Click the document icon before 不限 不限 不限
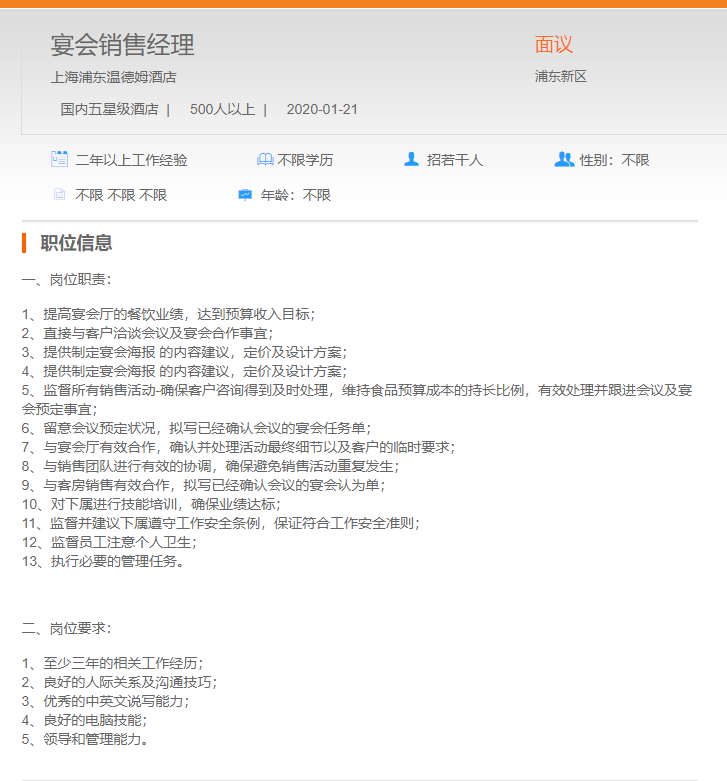Image resolution: width=727 pixels, height=781 pixels. click(59, 195)
